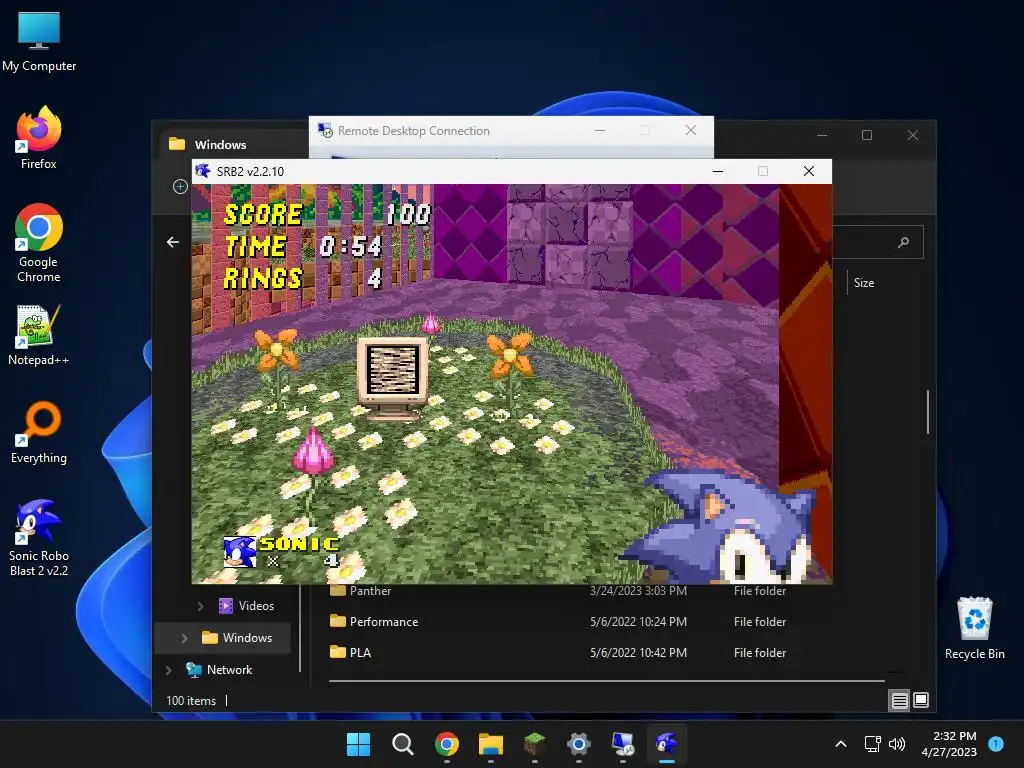Close the Remote Desktop Connection window
1024x768 pixels.
point(690,130)
